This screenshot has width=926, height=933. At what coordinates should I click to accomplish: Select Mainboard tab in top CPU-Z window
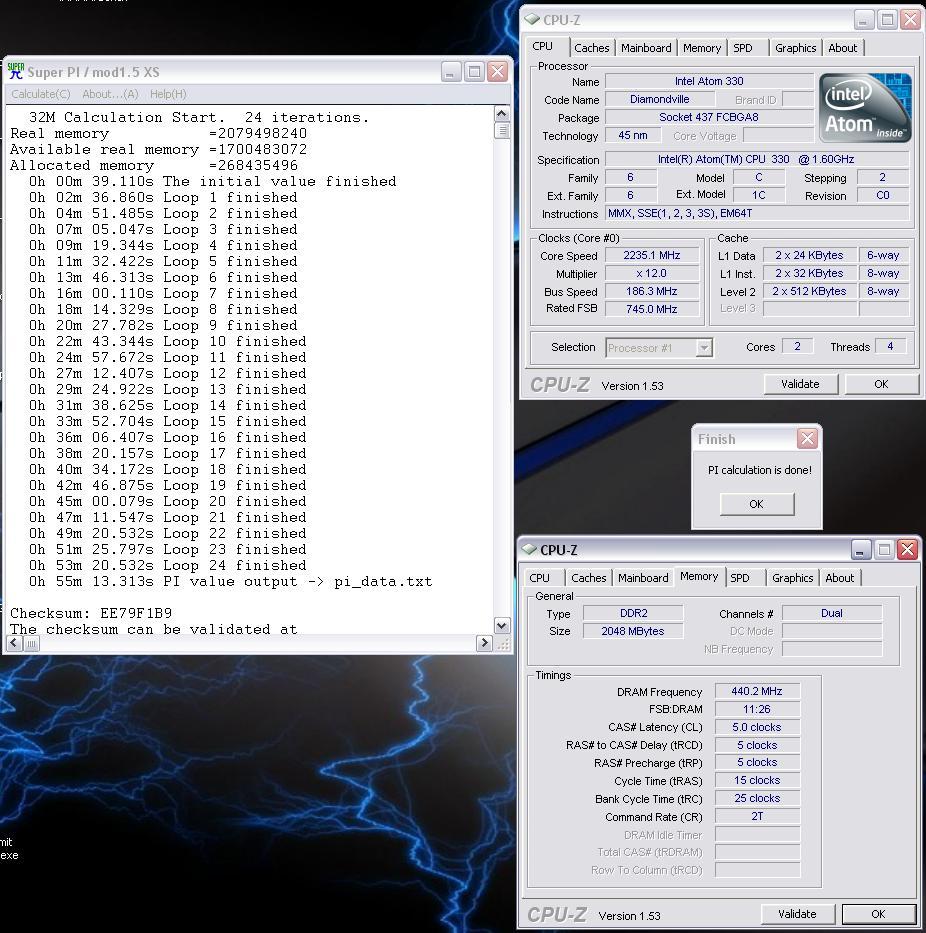[x=646, y=48]
